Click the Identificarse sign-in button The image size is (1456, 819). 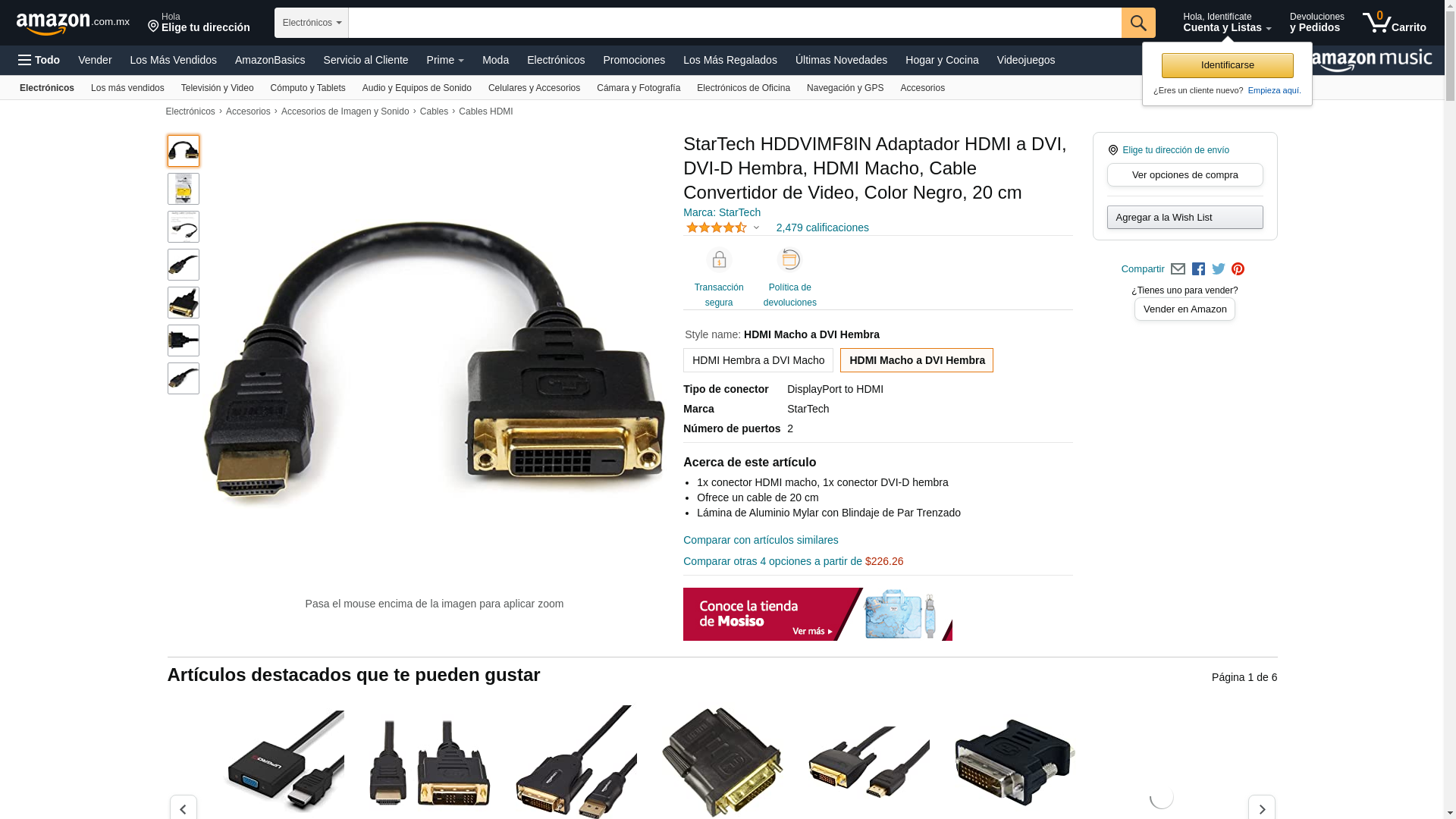(x=1227, y=65)
